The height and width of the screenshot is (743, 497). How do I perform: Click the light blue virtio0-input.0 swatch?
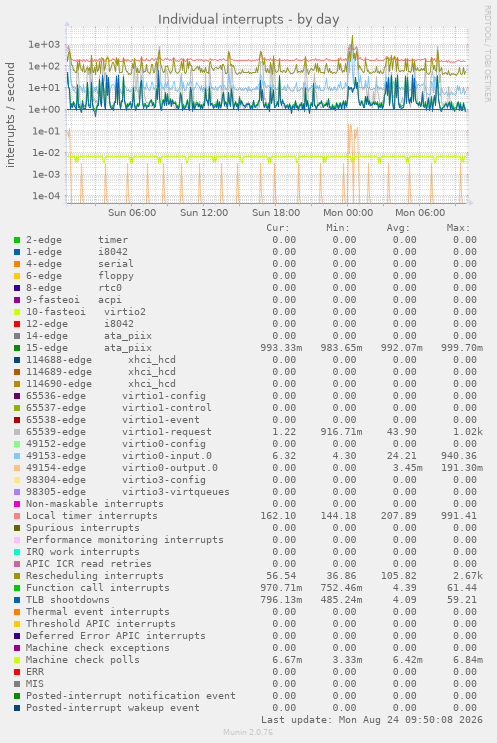[x=17, y=456]
